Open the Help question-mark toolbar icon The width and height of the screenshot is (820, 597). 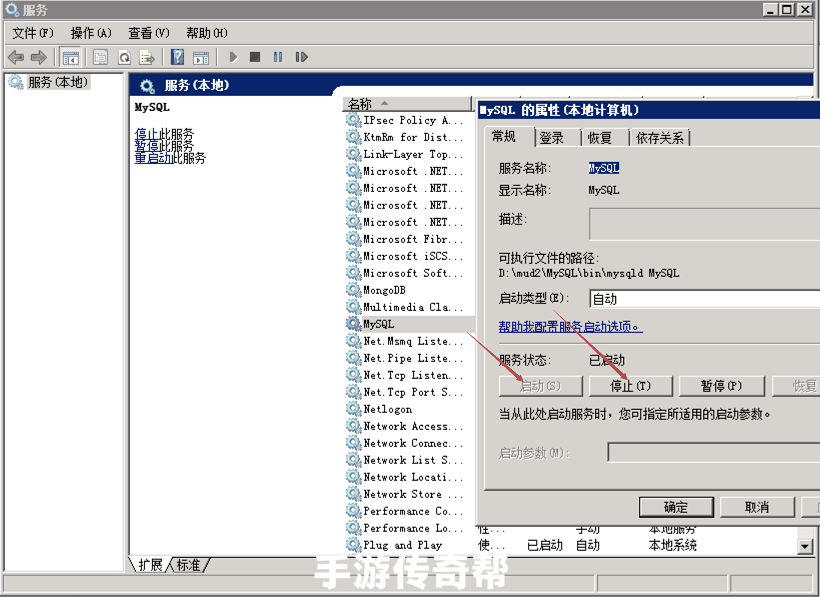coord(177,57)
